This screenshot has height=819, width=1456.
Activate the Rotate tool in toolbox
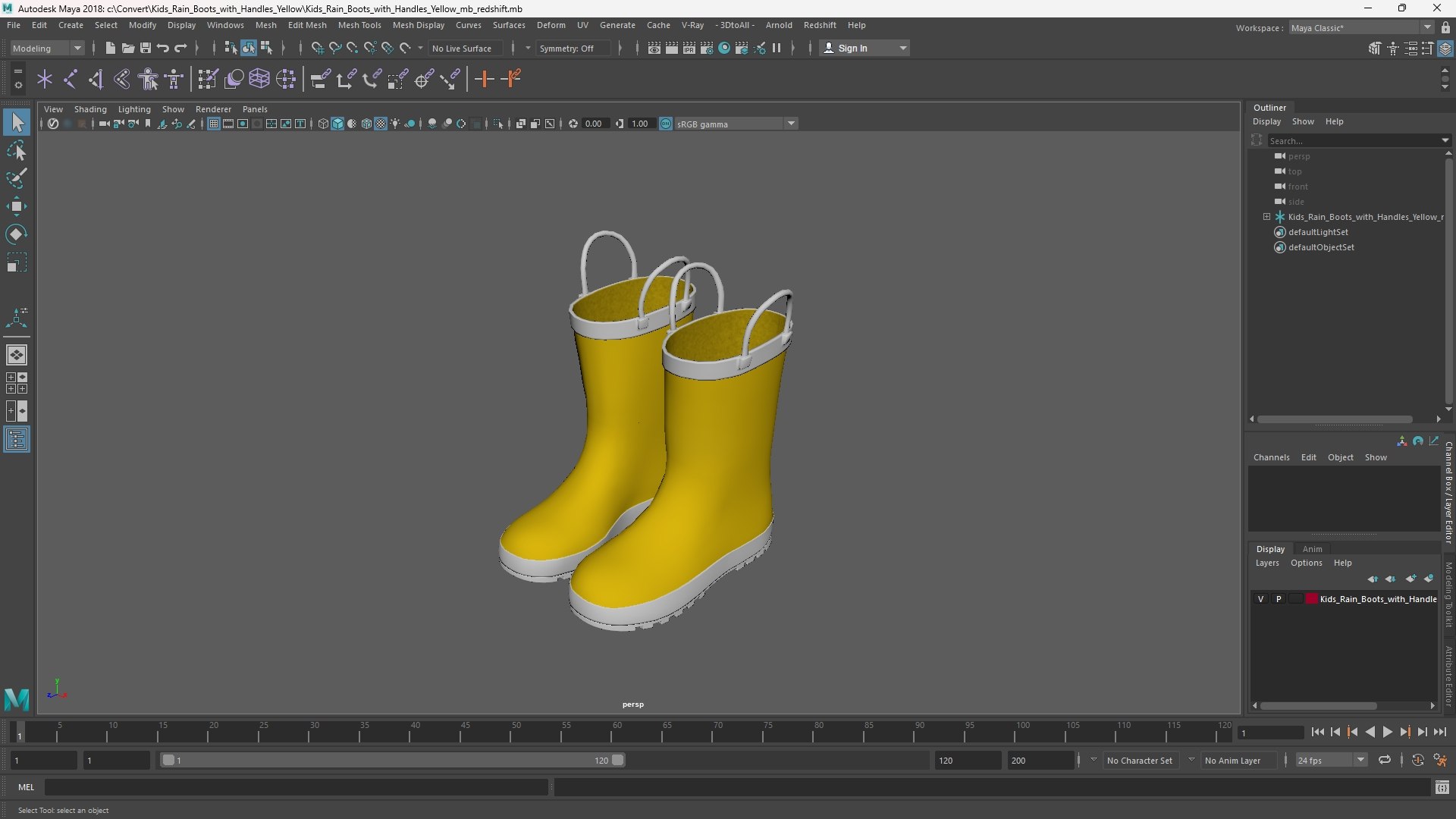click(x=17, y=234)
